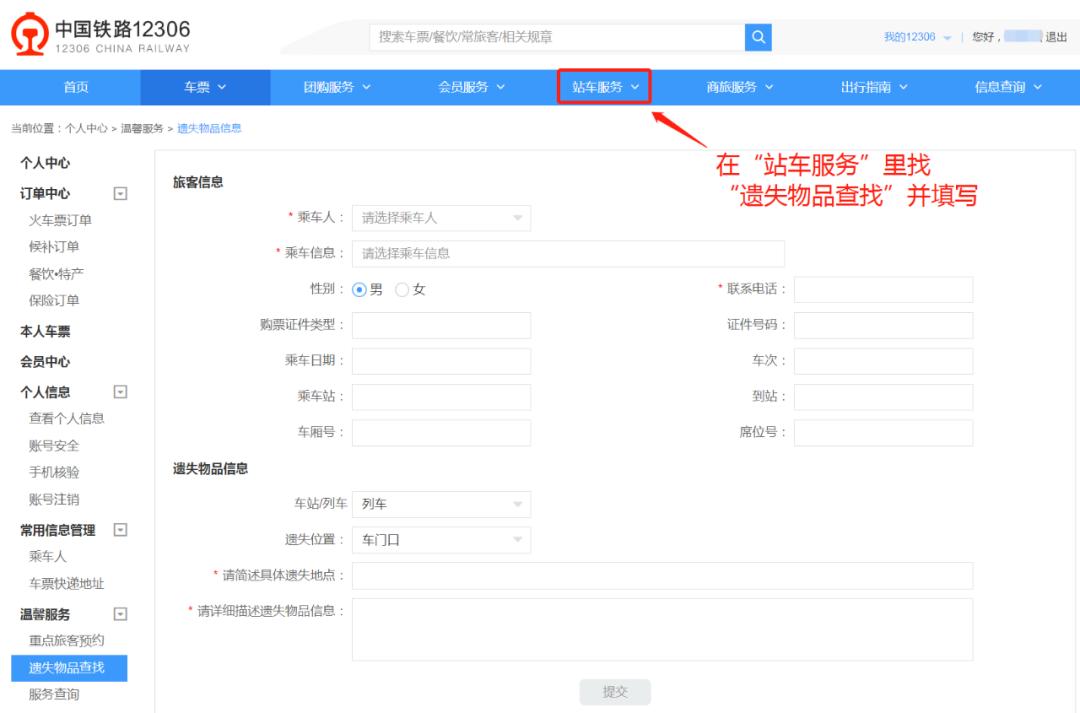Click the 提交 submit button
The height and width of the screenshot is (713, 1080).
pos(614,691)
